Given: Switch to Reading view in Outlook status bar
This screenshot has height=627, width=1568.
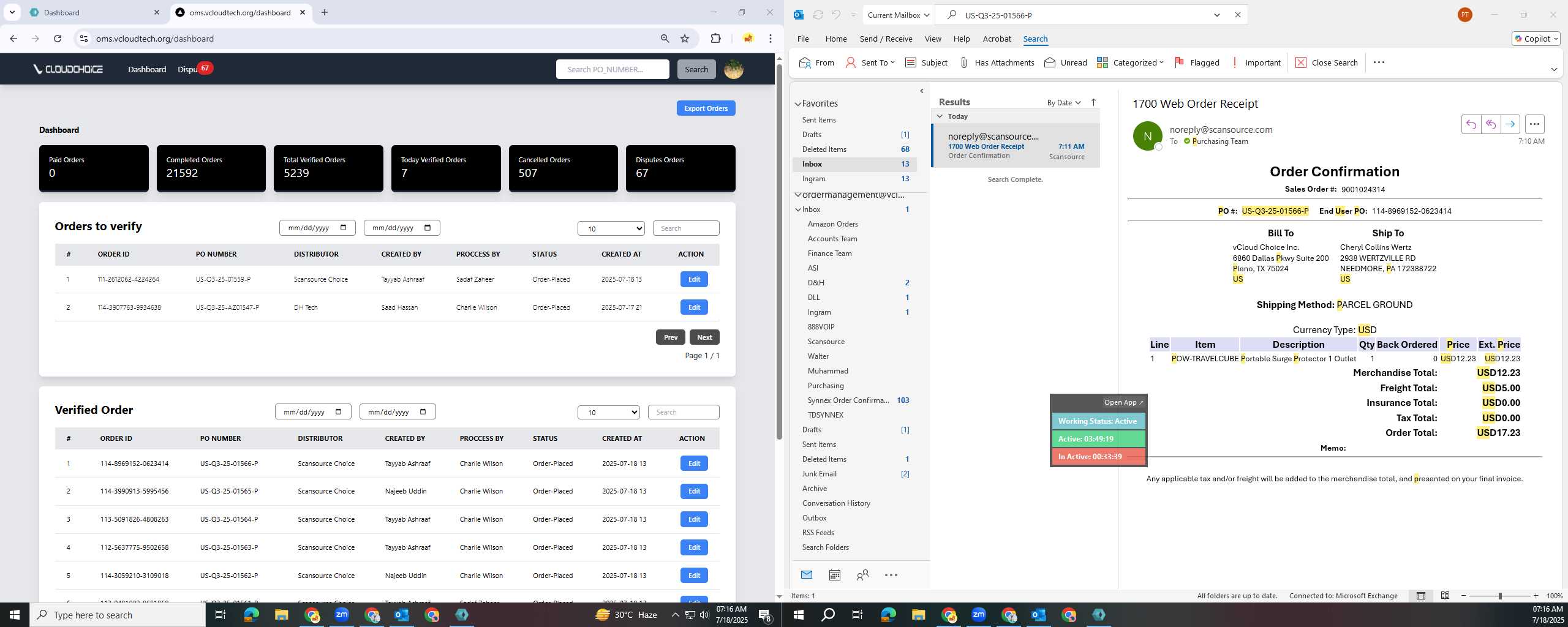Looking at the screenshot, I should (1445, 595).
